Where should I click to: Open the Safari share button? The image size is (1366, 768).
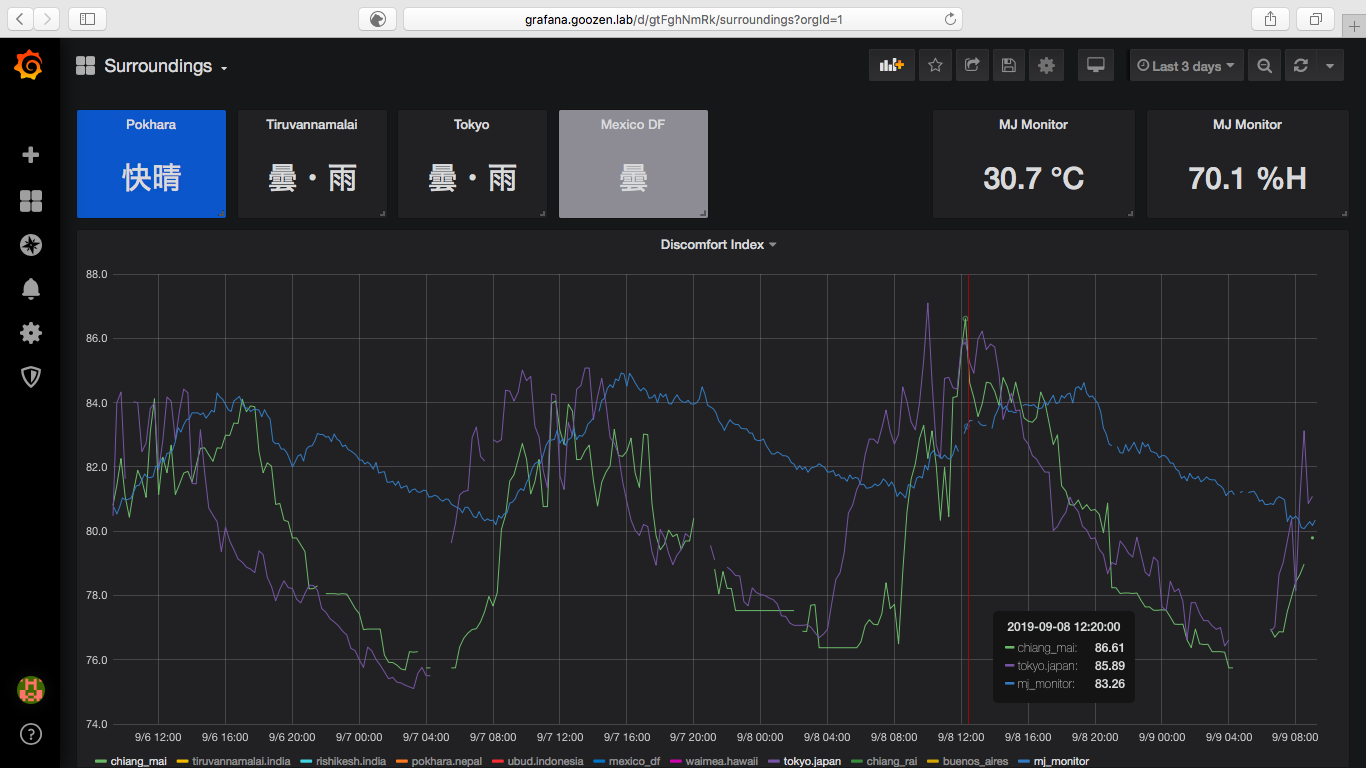(x=1270, y=18)
